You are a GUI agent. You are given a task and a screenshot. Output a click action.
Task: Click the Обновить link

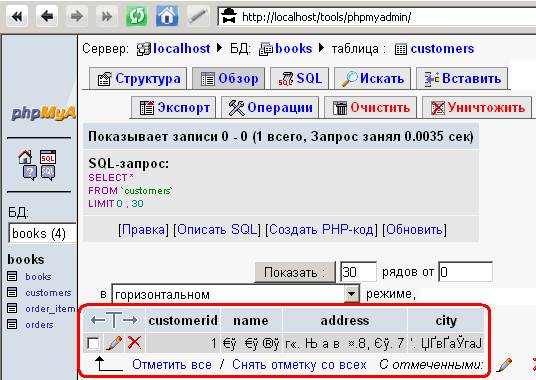tap(414, 229)
